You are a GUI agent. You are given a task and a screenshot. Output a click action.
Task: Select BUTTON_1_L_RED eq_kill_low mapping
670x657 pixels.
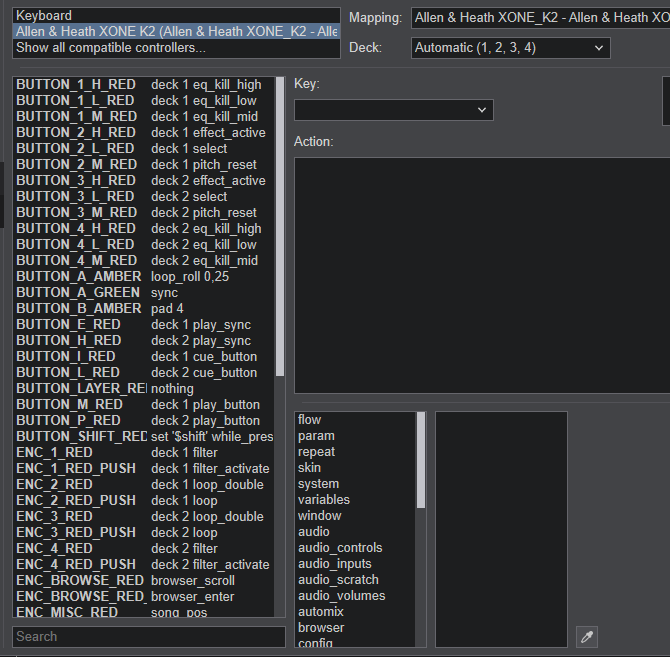tap(144, 101)
